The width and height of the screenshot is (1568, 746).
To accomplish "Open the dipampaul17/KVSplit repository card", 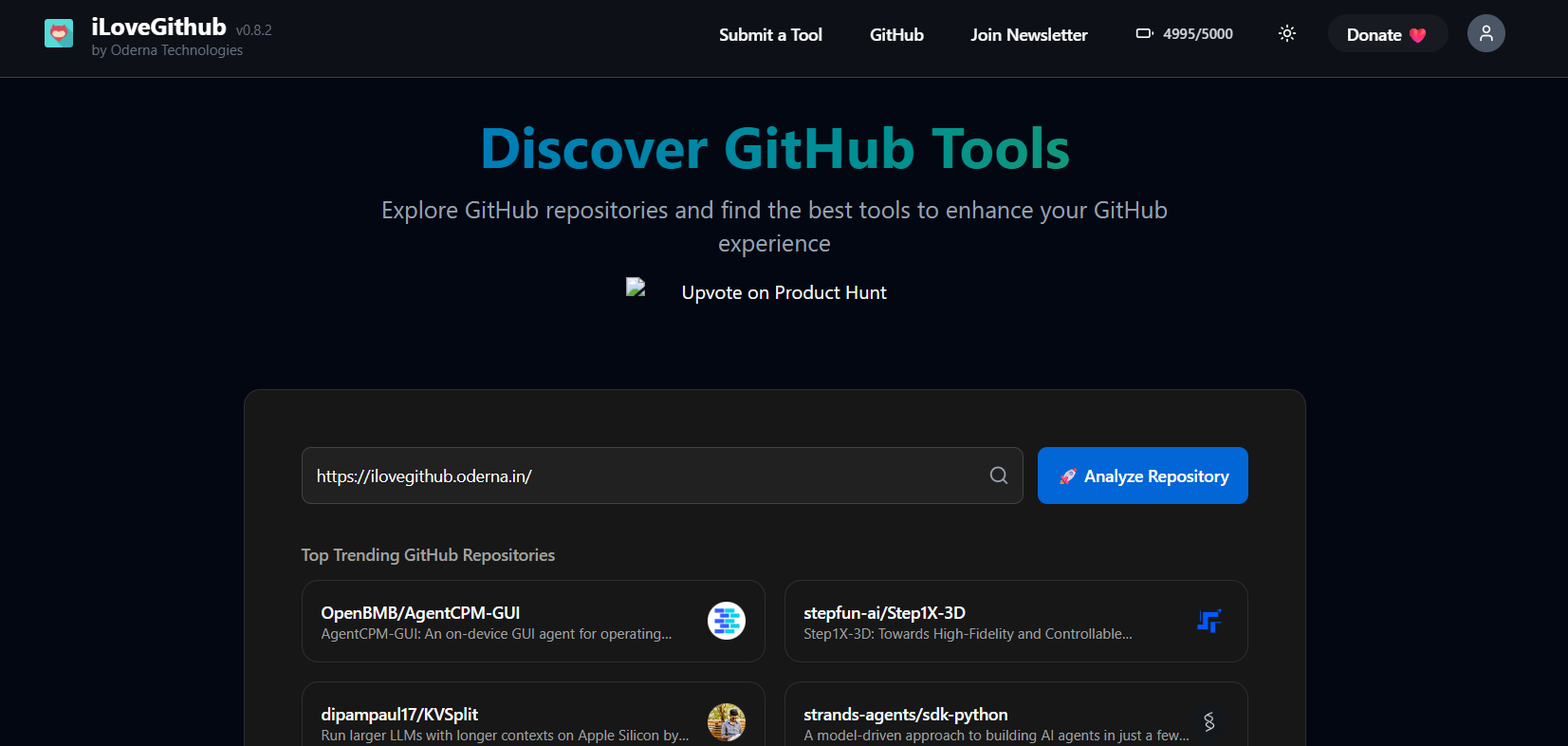I will click(533, 714).
